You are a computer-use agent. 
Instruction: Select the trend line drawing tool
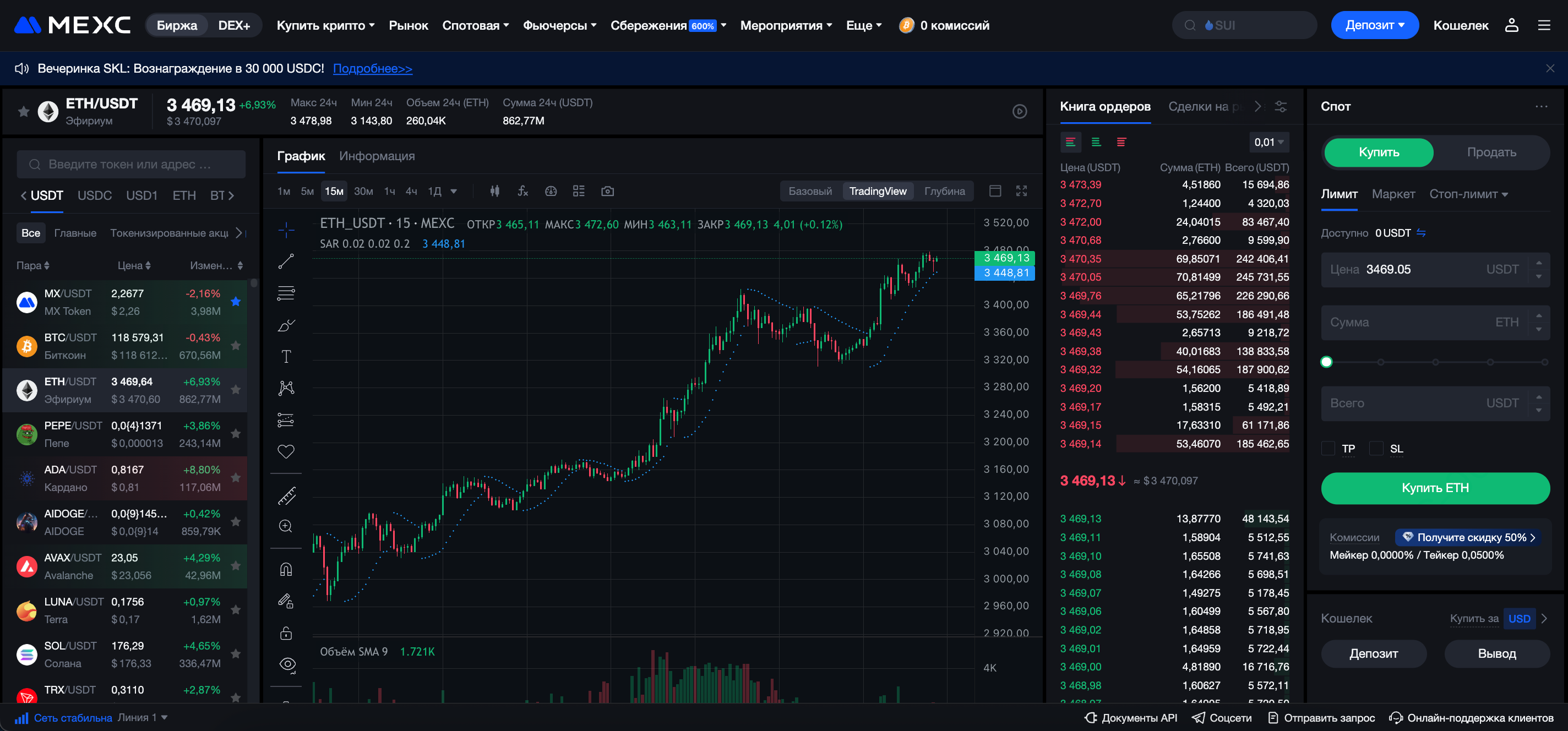click(x=286, y=261)
